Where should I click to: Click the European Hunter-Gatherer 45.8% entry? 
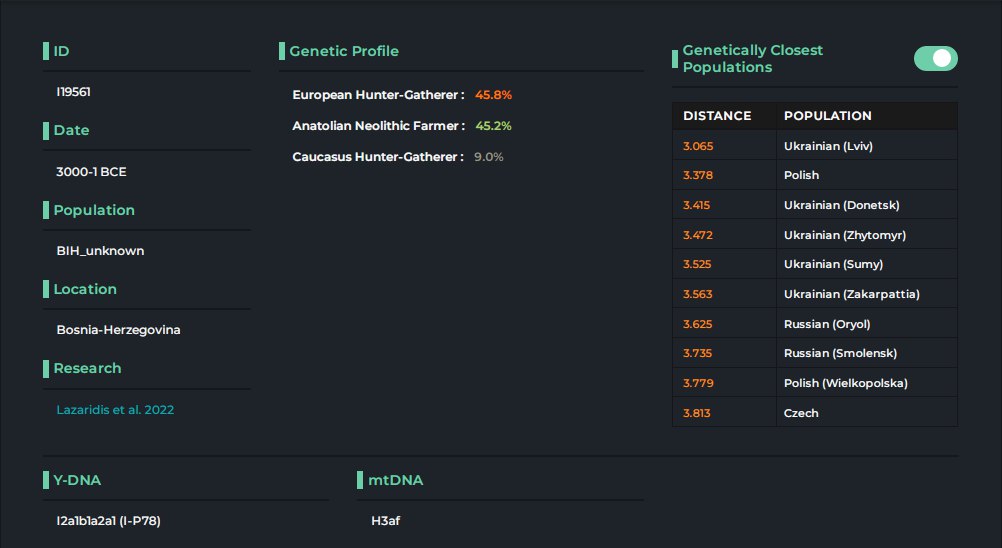pos(401,95)
